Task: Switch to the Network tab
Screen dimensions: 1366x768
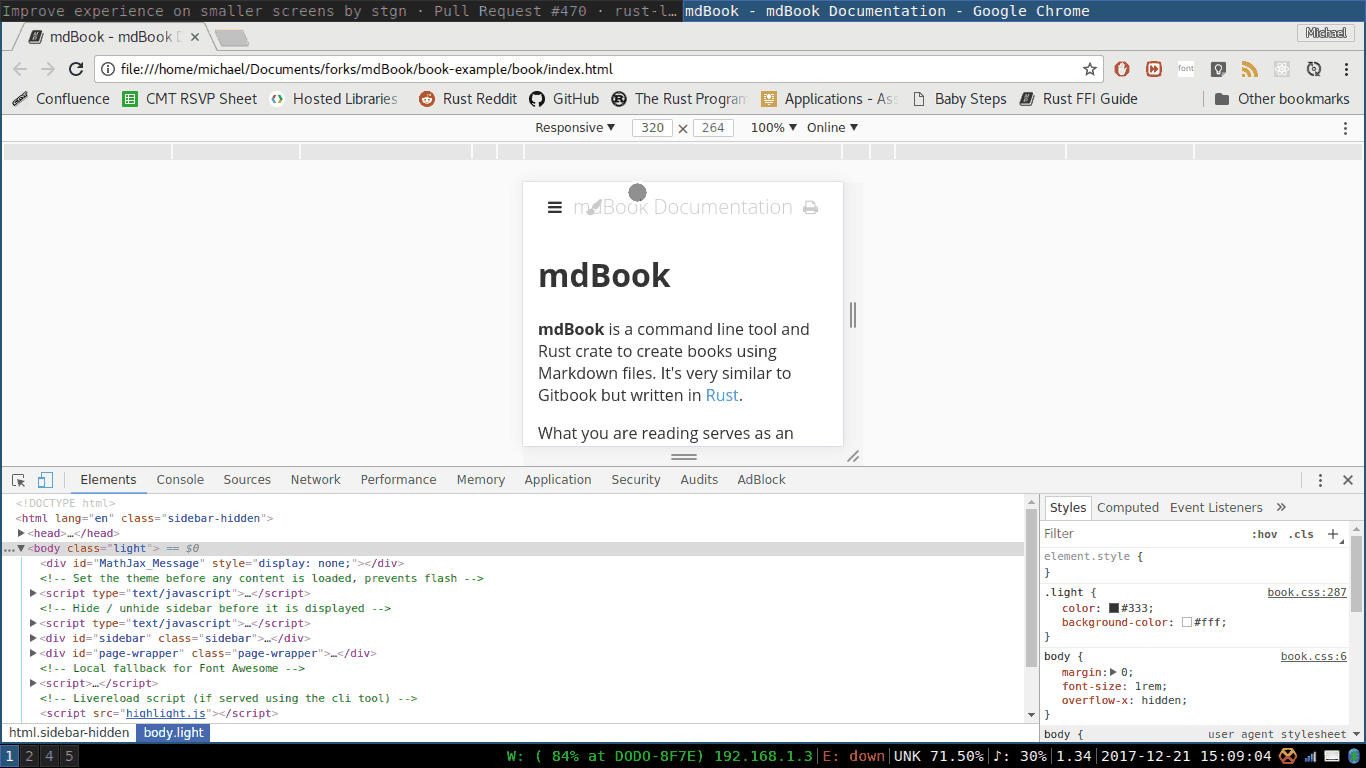Action: tap(316, 480)
